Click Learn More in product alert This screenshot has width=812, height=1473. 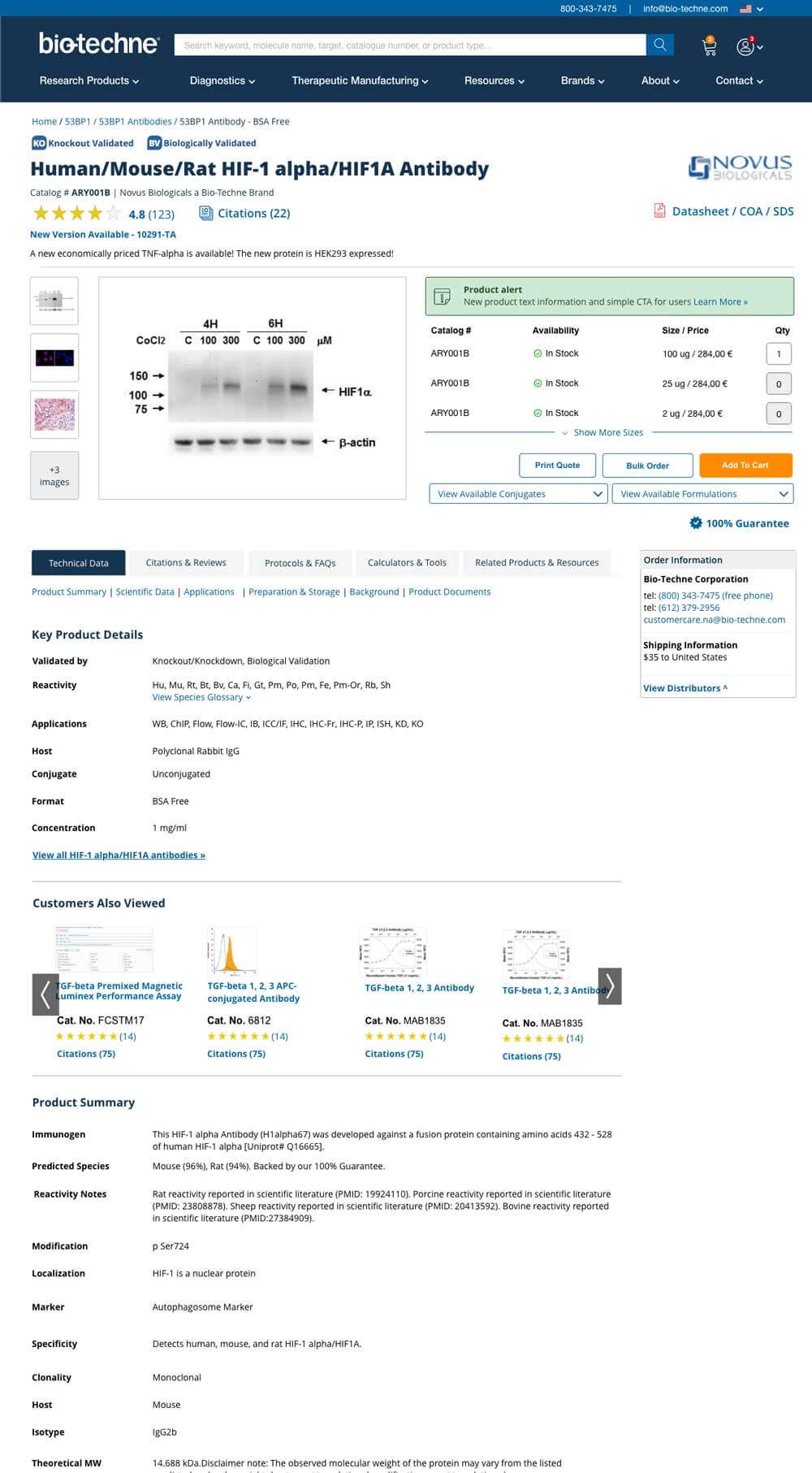tap(720, 301)
